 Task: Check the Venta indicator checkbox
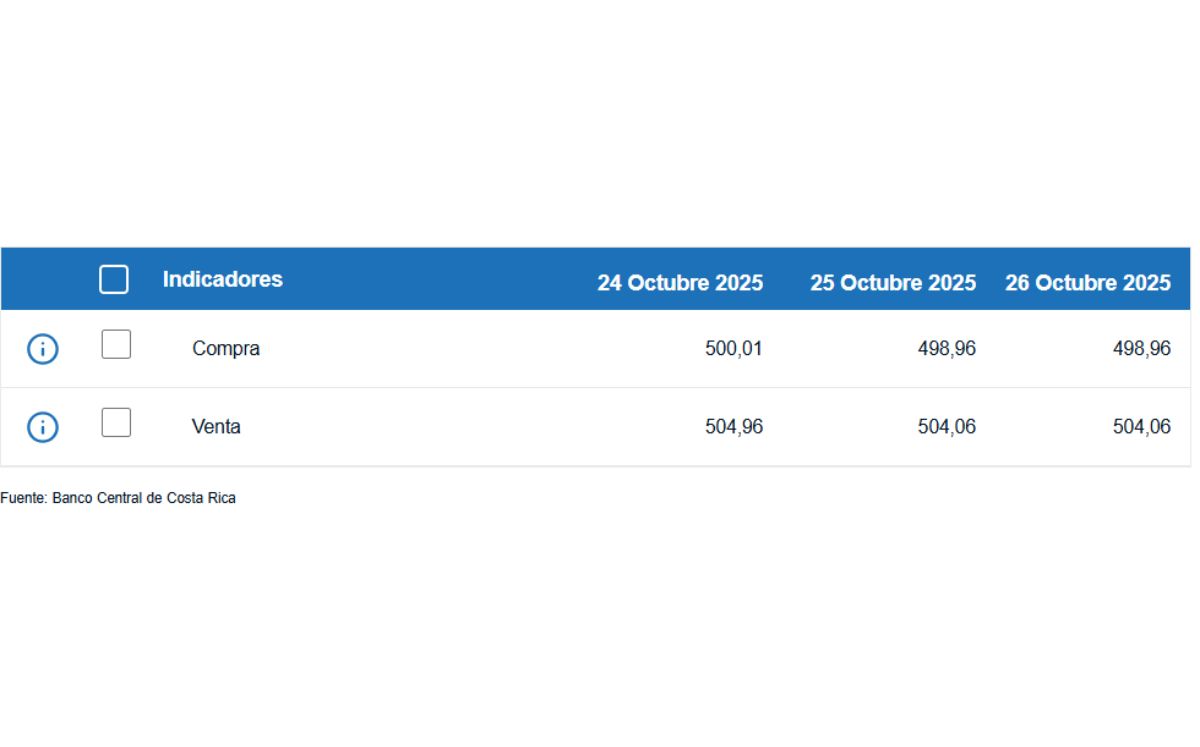(x=116, y=423)
